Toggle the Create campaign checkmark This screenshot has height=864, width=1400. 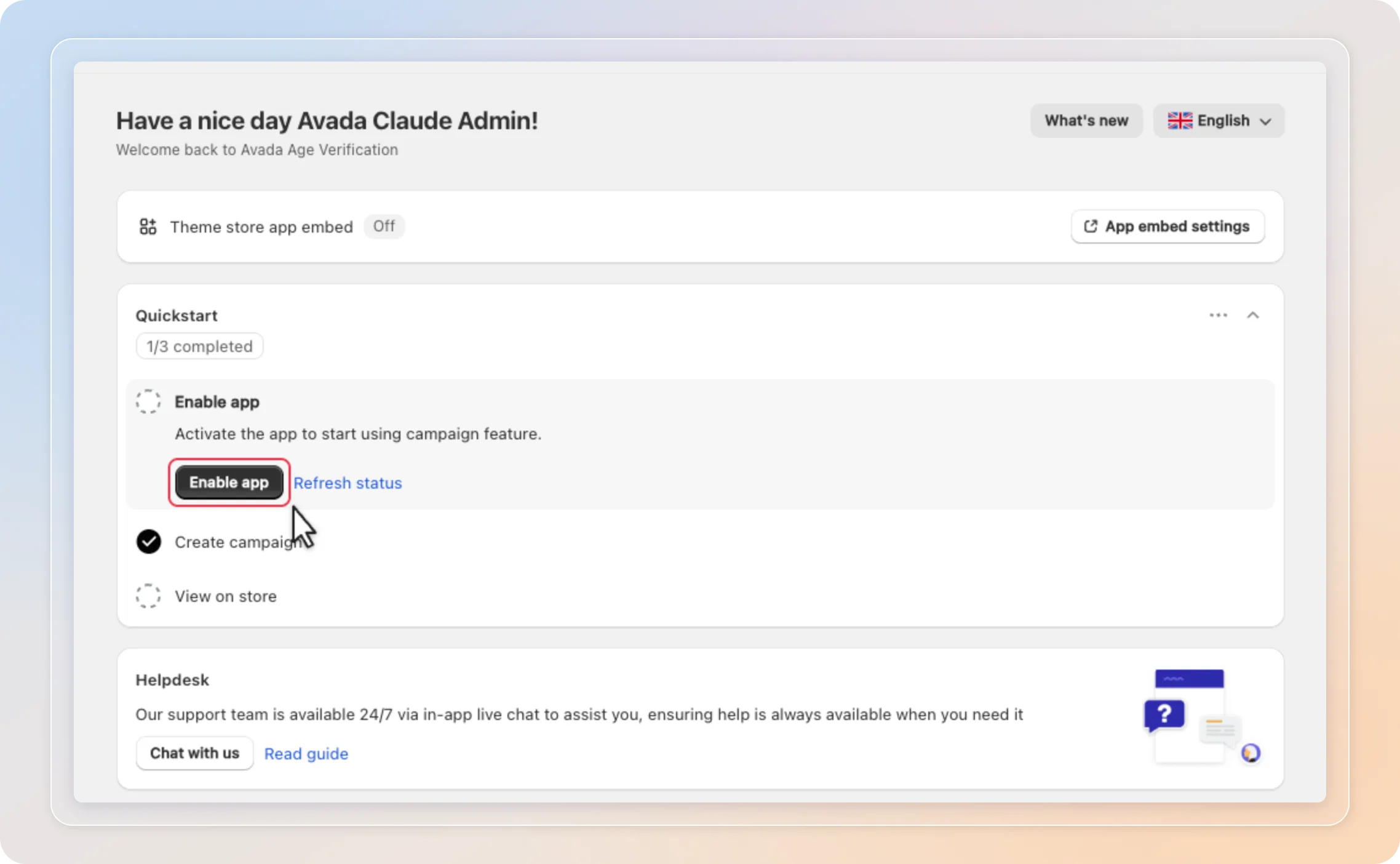coord(148,542)
